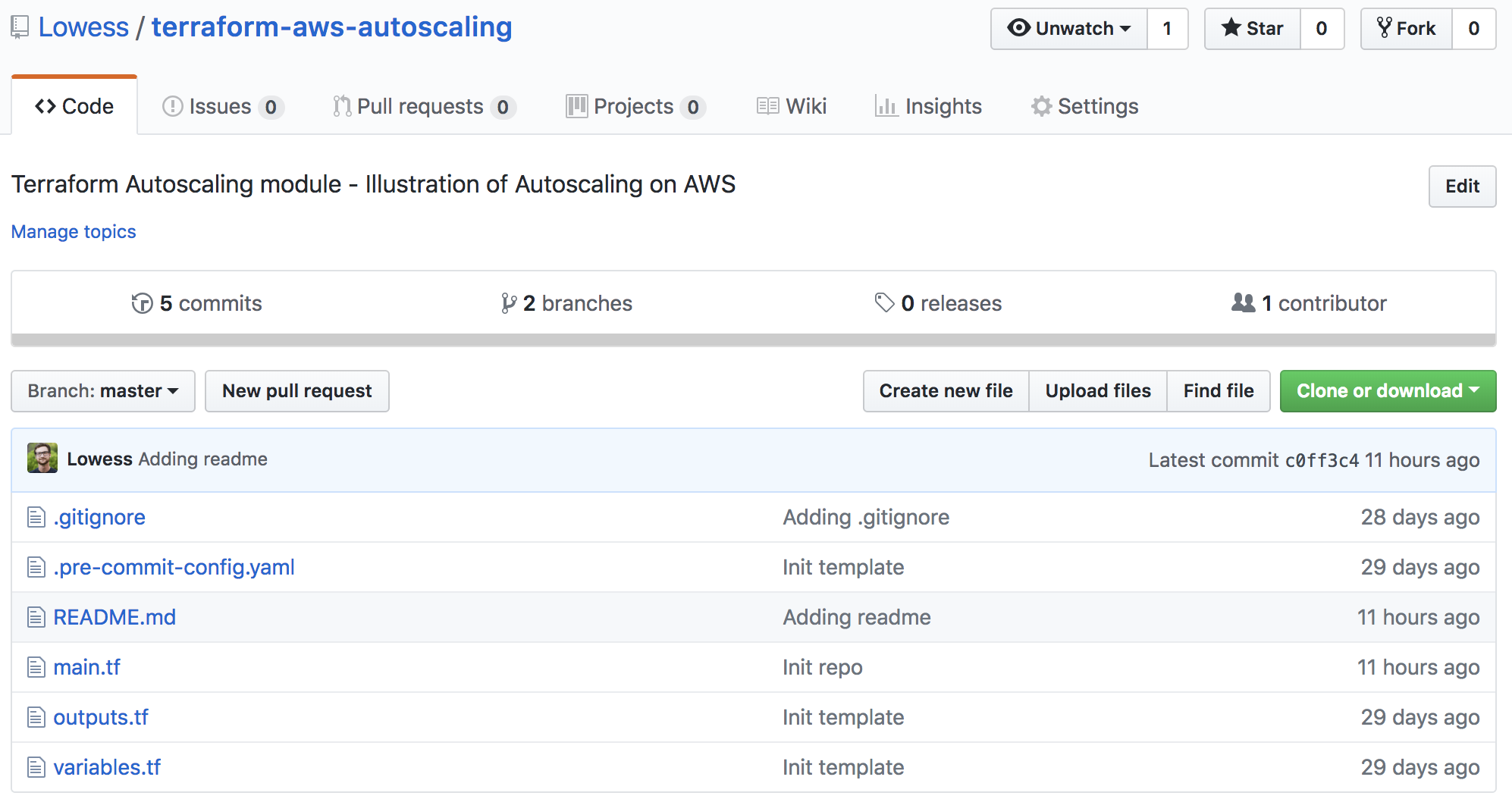Click the New pull request button
The width and height of the screenshot is (1512, 802).
[297, 391]
